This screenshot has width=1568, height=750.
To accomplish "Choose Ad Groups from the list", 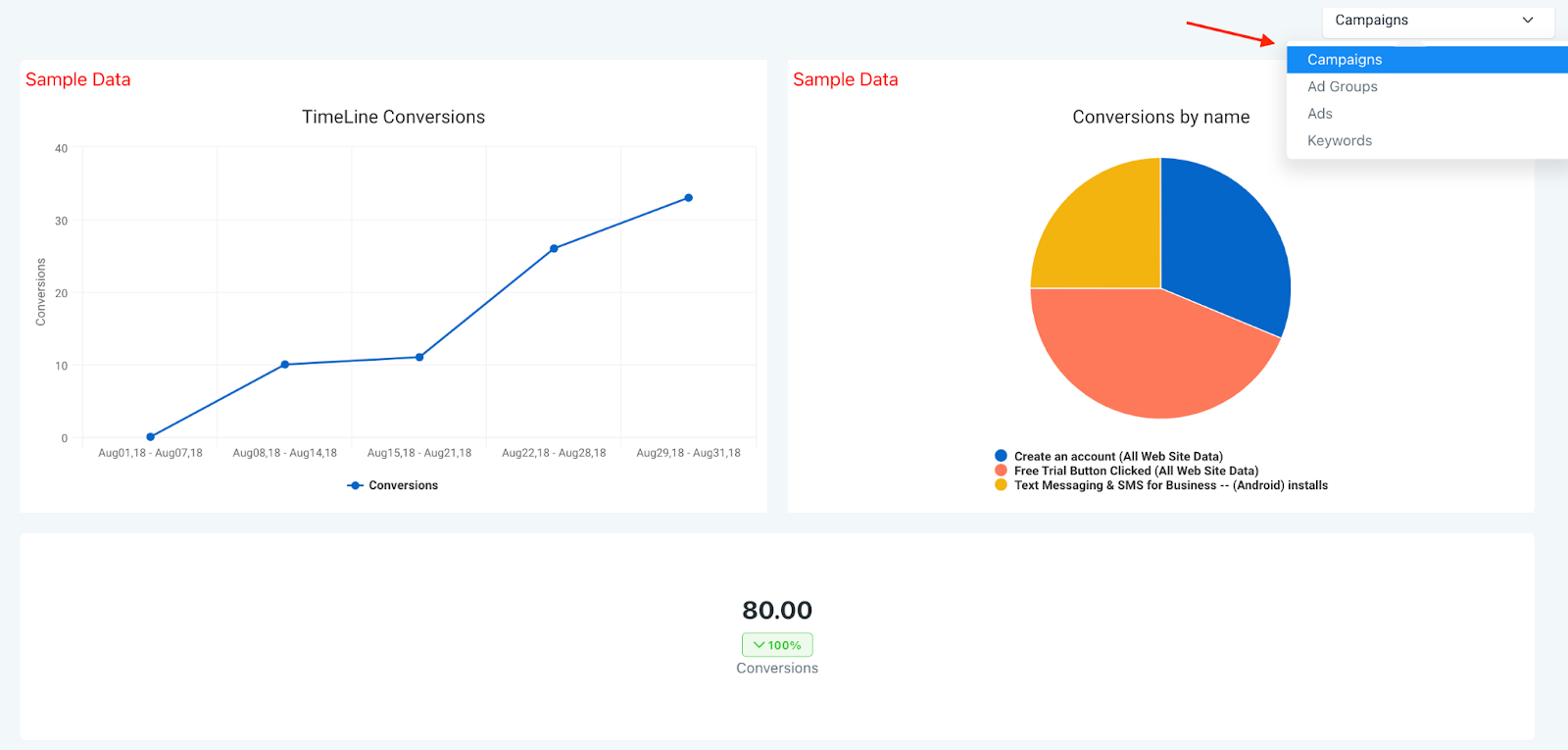I will 1427,86.
